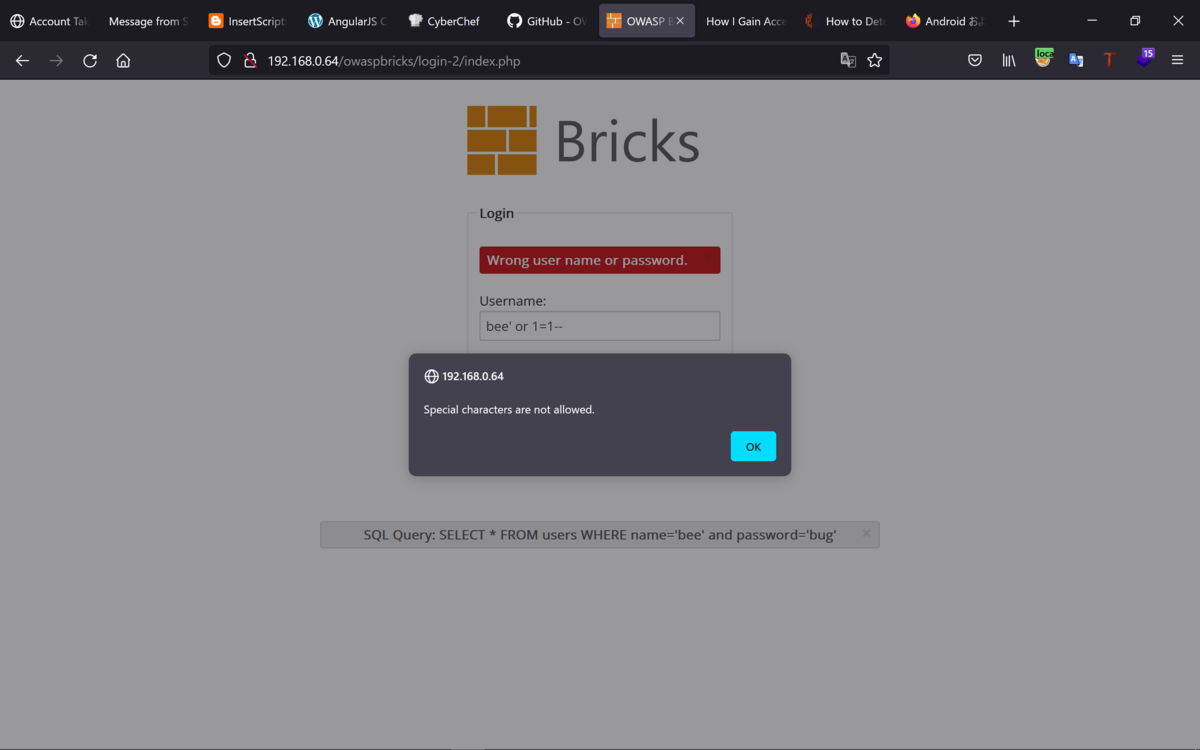The image size is (1200, 750).
Task: Click the Username input field
Action: coord(600,326)
